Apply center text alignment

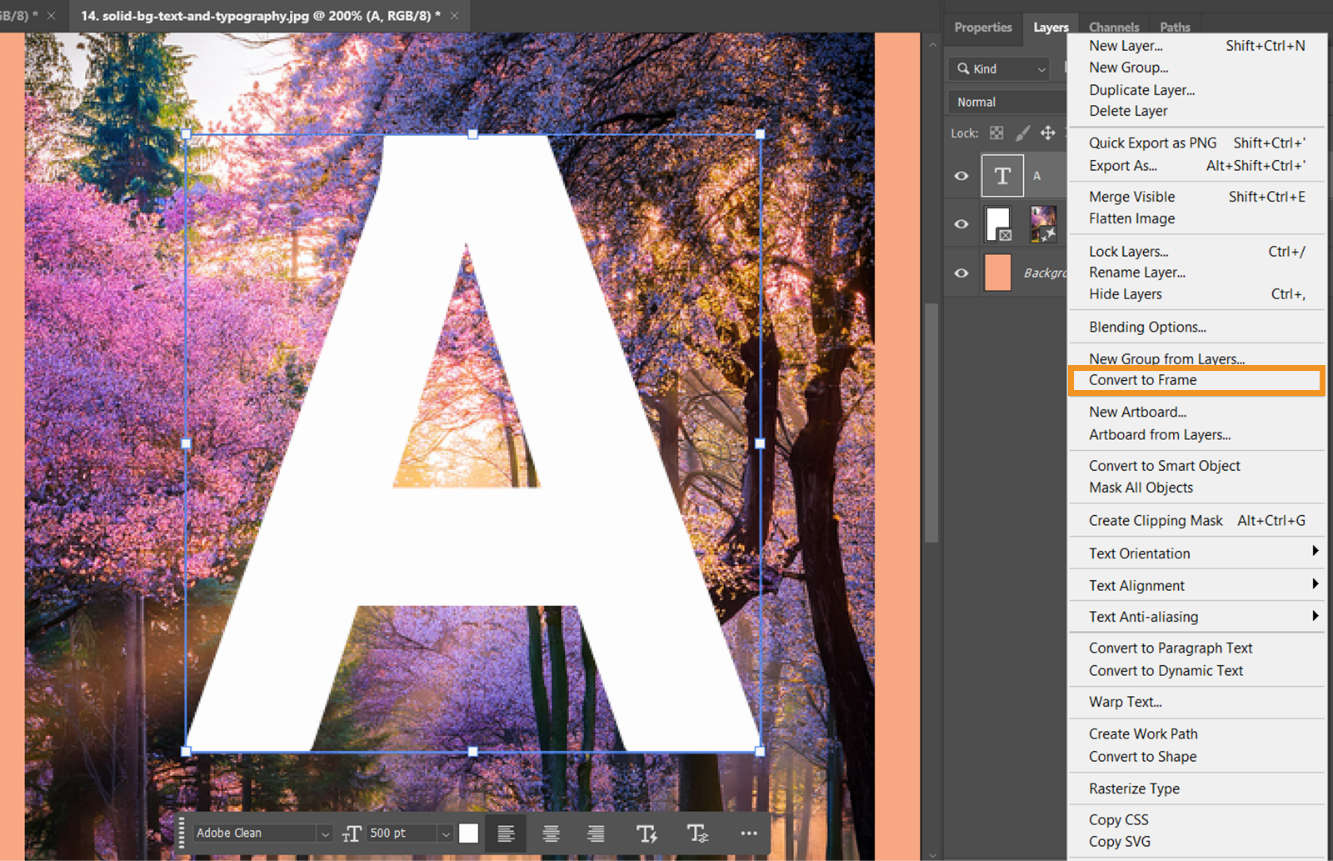click(550, 833)
